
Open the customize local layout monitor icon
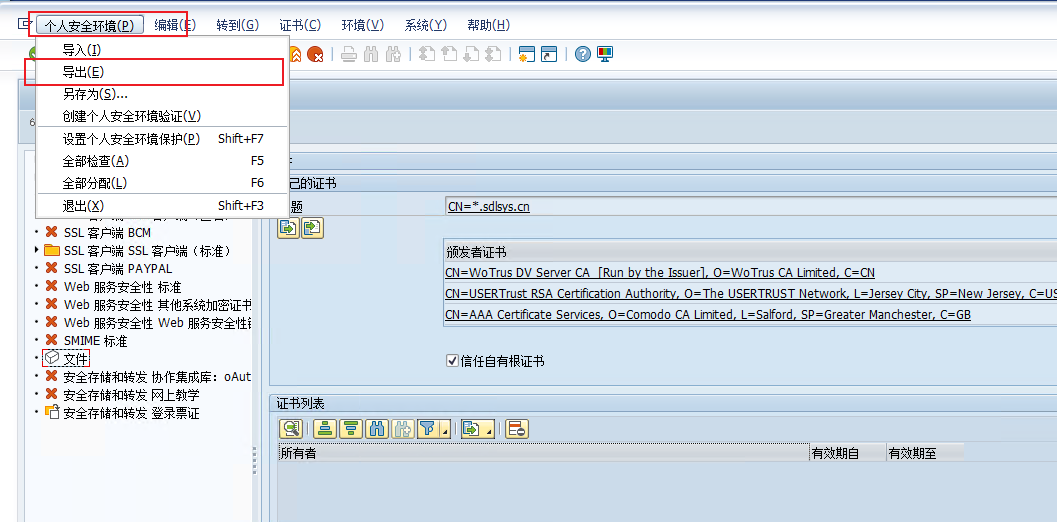coord(605,54)
